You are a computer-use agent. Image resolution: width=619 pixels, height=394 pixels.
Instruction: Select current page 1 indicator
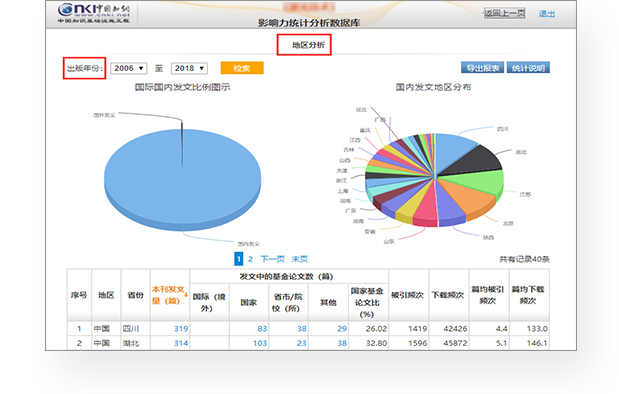[x=238, y=259]
